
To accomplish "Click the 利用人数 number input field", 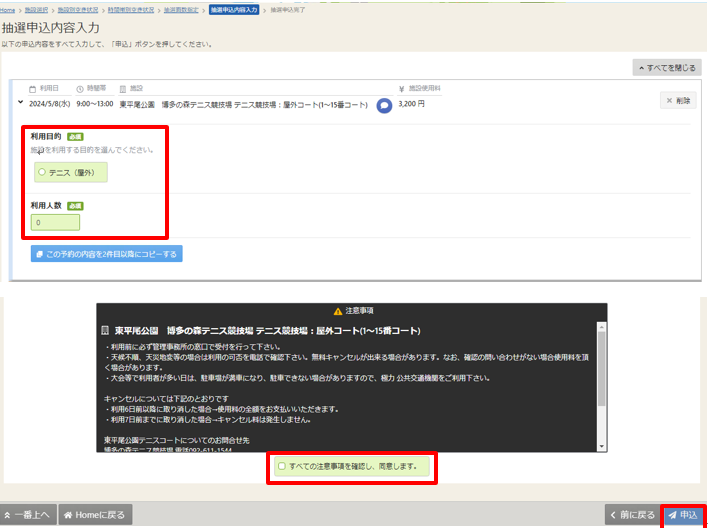I will pos(55,222).
